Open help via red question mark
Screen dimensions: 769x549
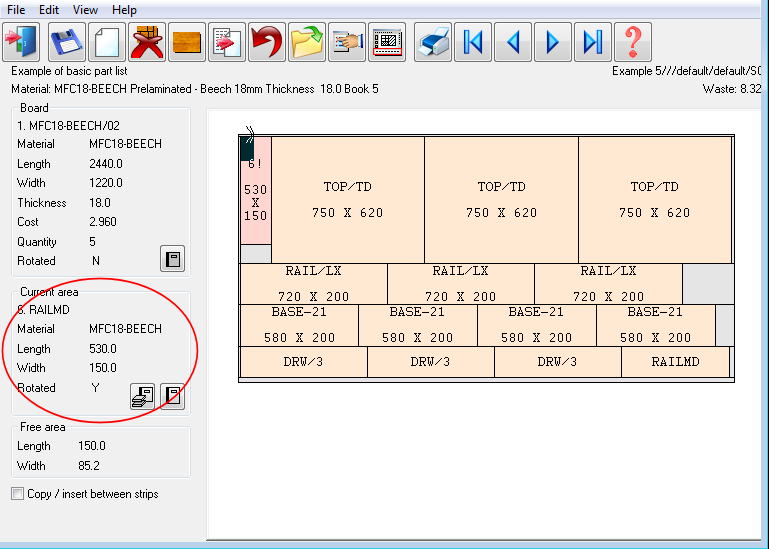coord(633,42)
